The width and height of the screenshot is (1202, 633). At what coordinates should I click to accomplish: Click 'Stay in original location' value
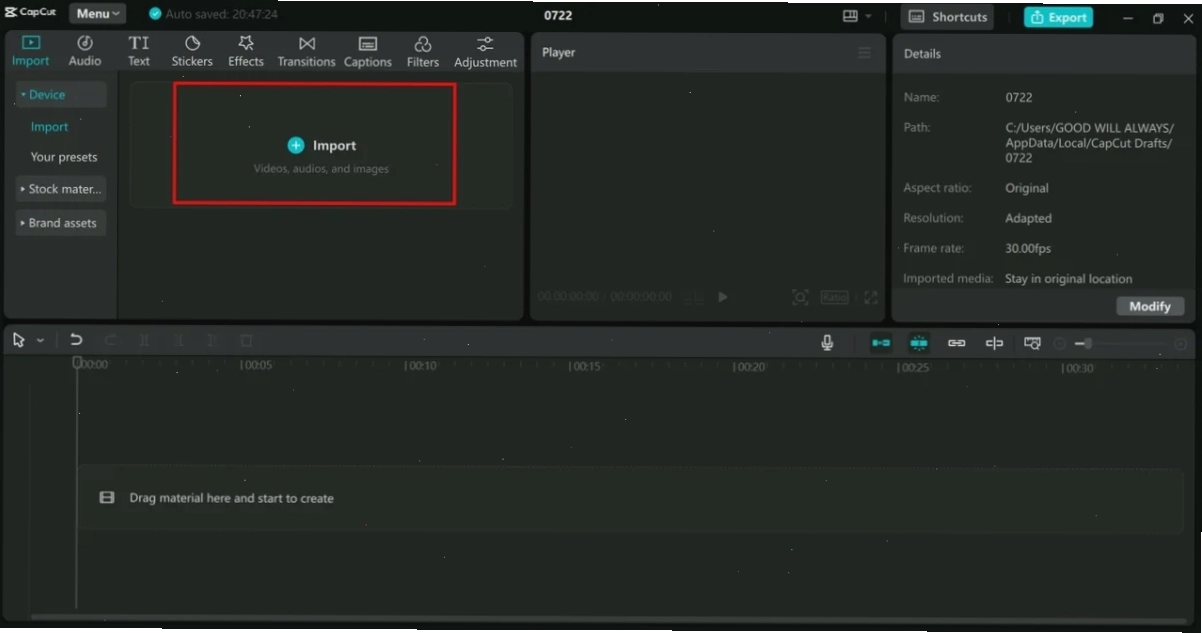(1069, 279)
